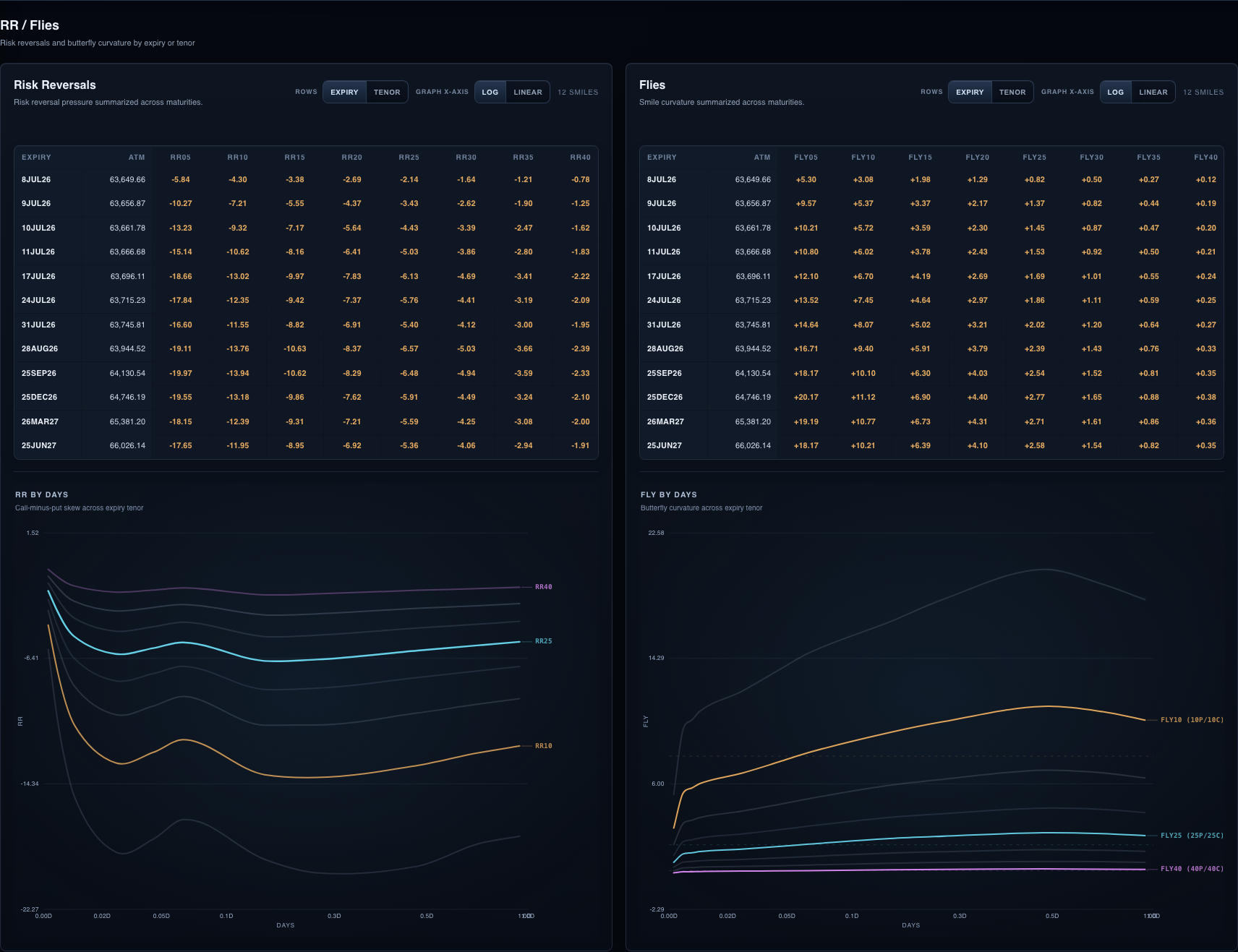Switch Flies rows to Expiry

point(970,92)
